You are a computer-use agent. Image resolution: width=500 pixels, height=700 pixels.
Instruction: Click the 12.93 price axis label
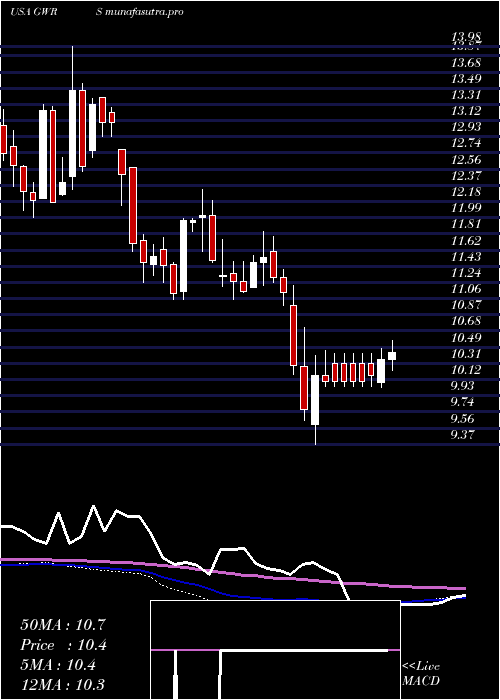click(466, 127)
